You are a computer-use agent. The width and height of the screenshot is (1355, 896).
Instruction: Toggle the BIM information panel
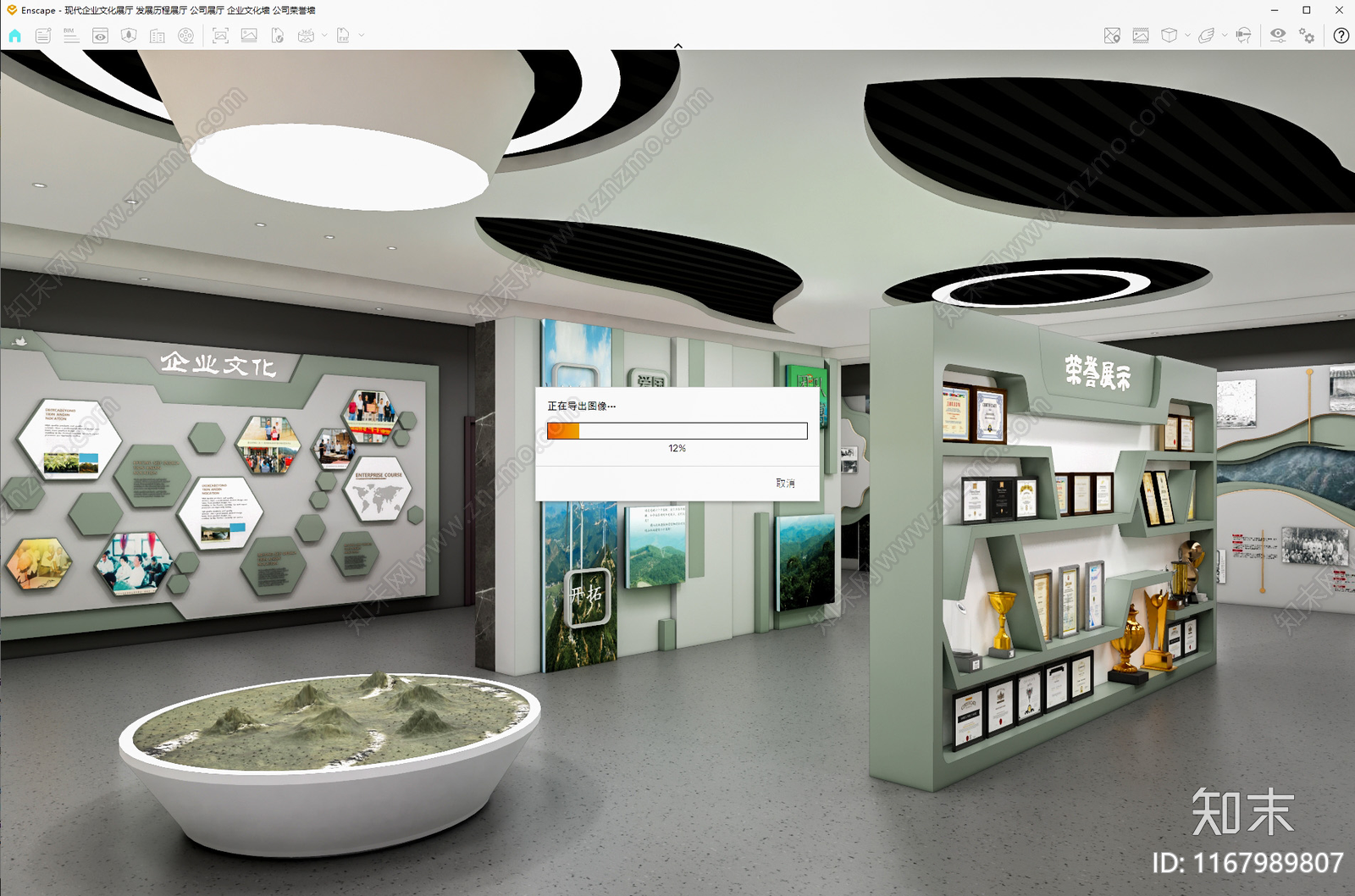tap(71, 36)
